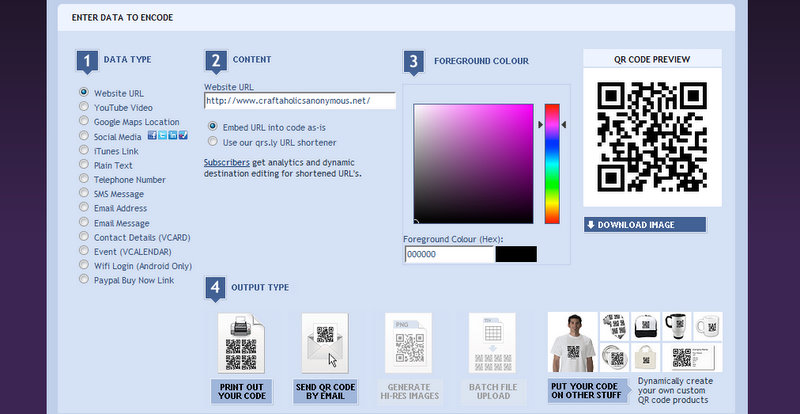This screenshot has width=800, height=414.
Task: Pick the Email Message data type
Action: [x=84, y=222]
